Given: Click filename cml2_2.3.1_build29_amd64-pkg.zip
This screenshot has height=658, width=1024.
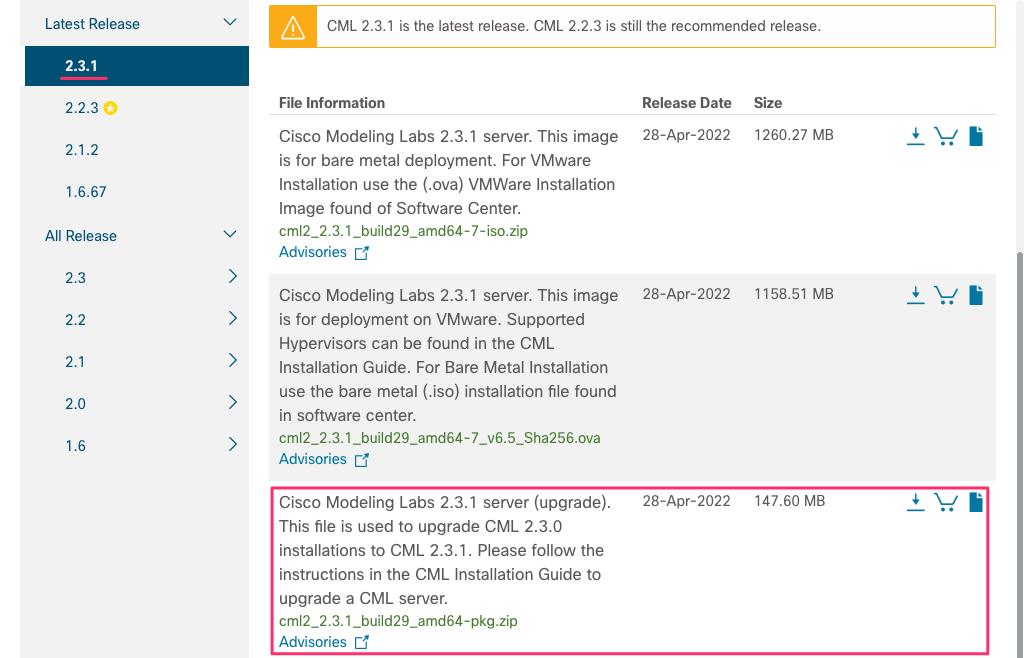Looking at the screenshot, I should coord(398,621).
